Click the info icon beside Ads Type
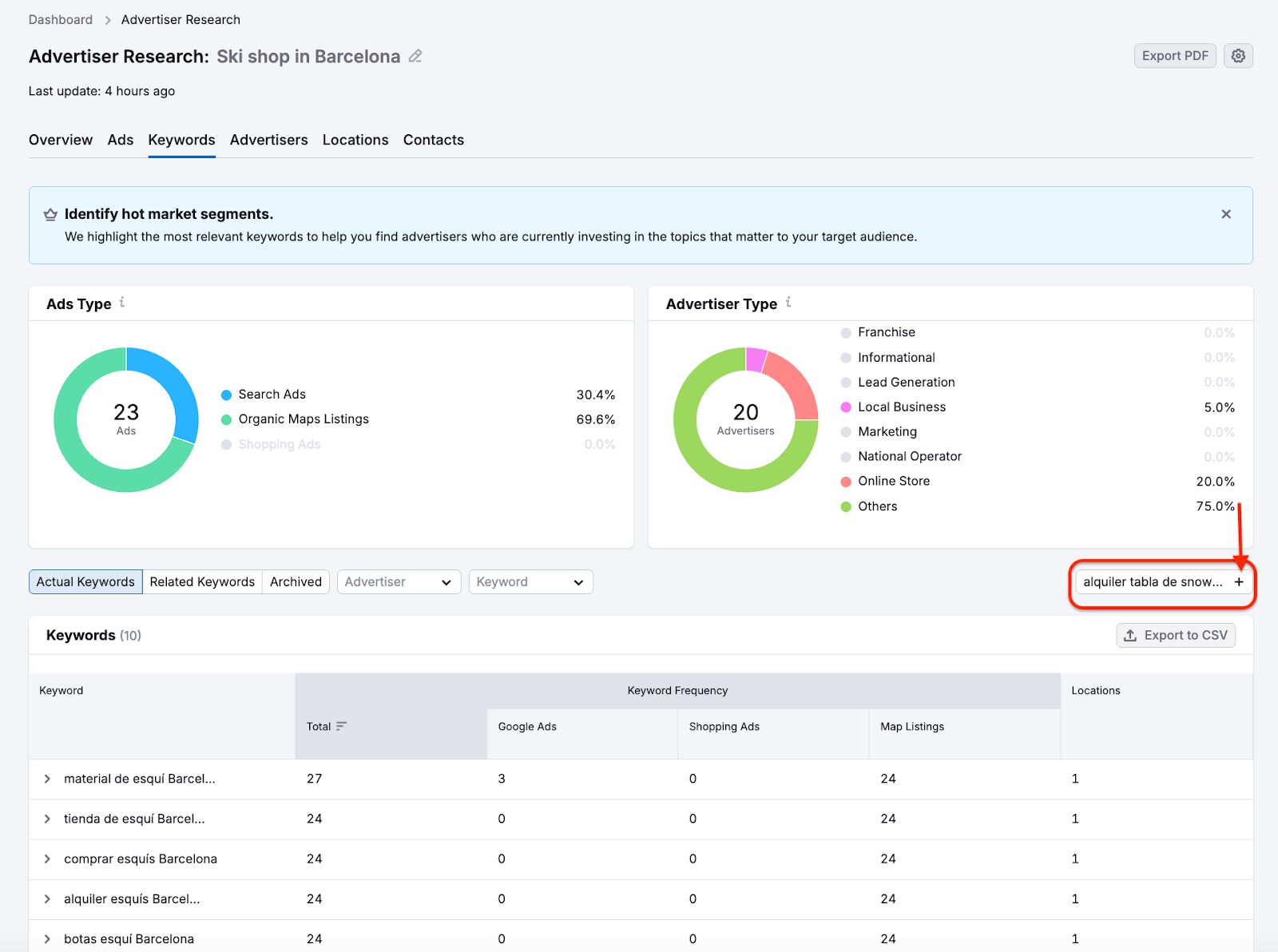Viewport: 1278px width, 952px height. pyautogui.click(x=122, y=302)
